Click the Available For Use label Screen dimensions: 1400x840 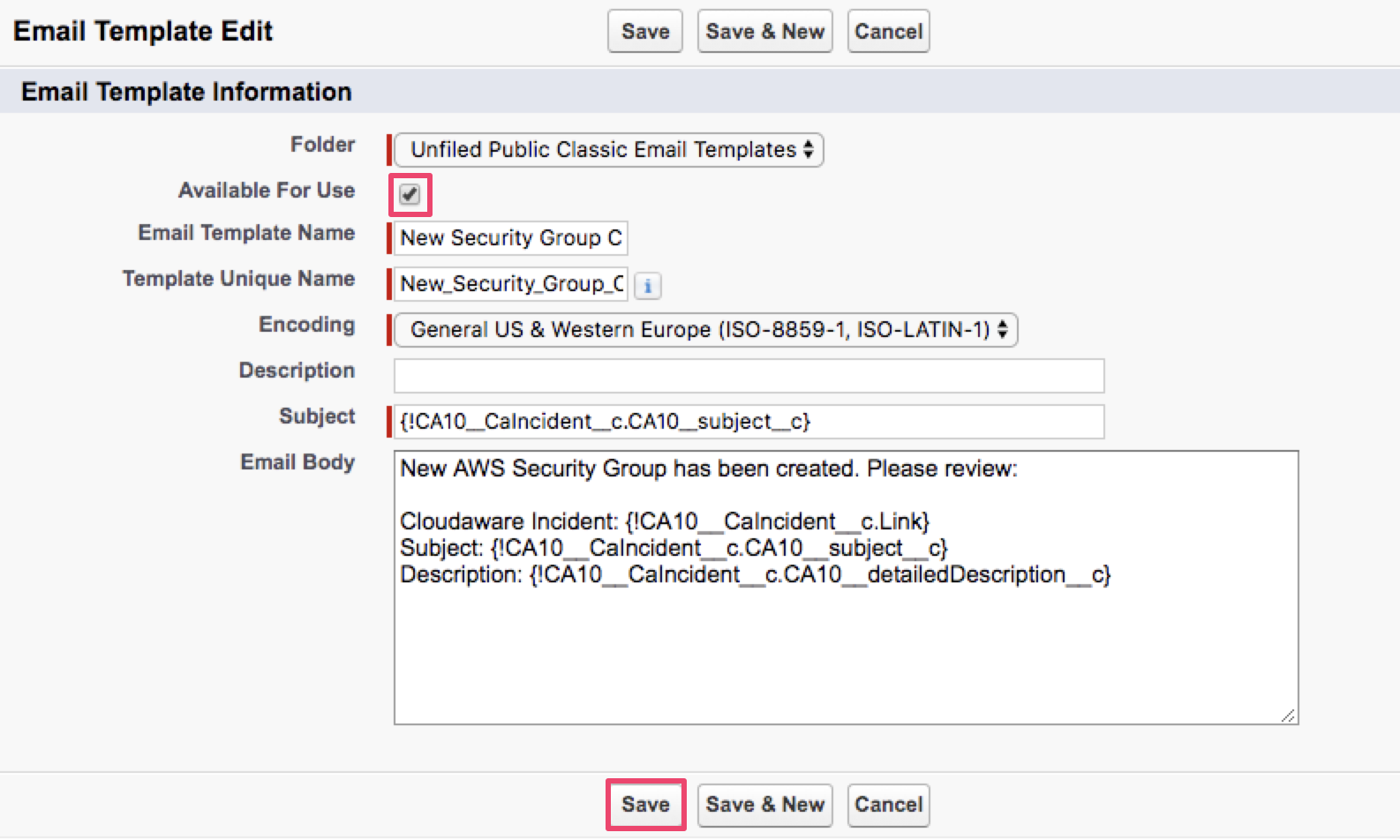pos(267,191)
